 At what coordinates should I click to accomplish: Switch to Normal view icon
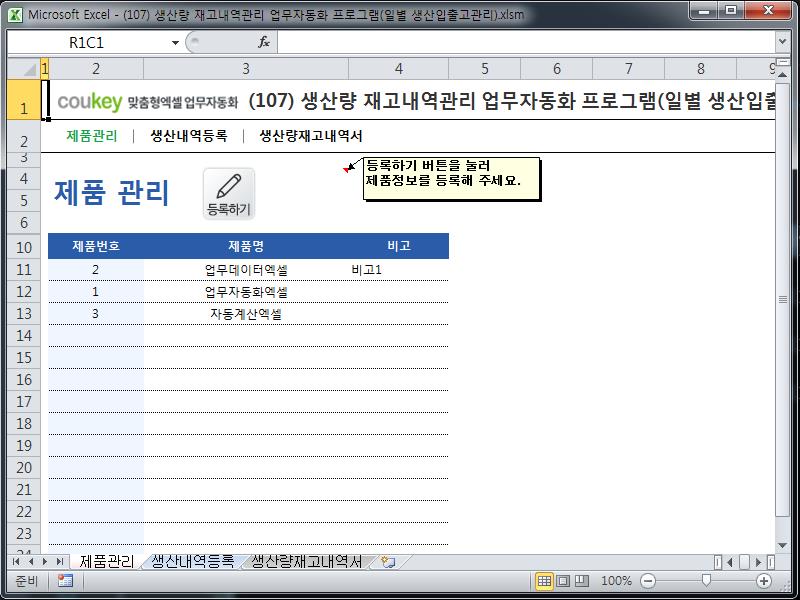point(544,581)
